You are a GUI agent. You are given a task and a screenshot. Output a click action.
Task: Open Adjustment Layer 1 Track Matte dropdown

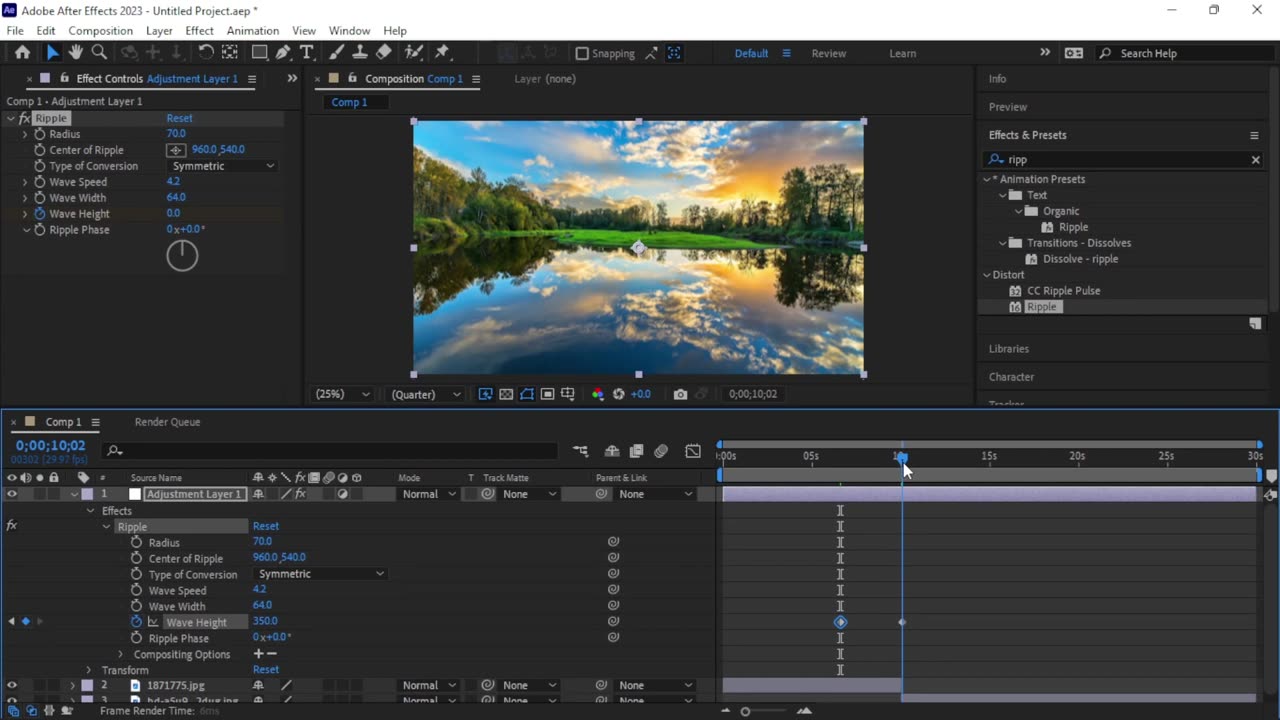click(530, 494)
